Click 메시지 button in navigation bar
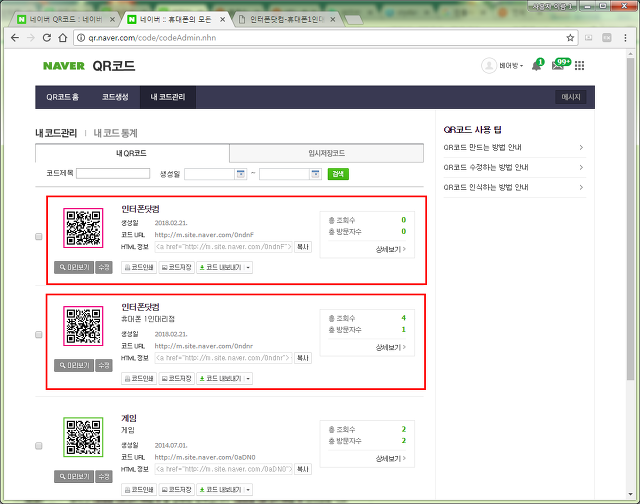The image size is (640, 504). (571, 97)
